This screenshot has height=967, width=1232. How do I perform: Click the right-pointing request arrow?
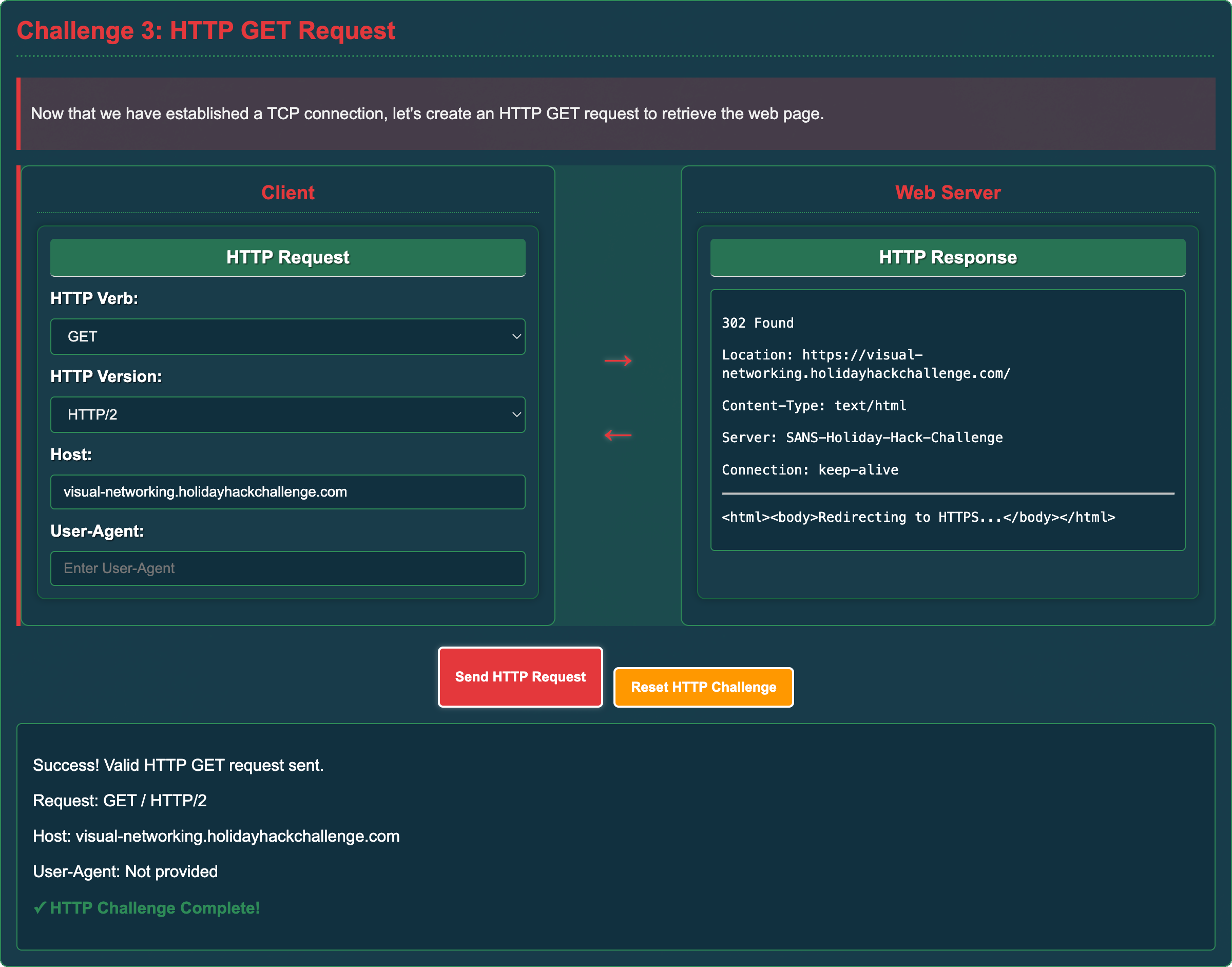pyautogui.click(x=618, y=361)
